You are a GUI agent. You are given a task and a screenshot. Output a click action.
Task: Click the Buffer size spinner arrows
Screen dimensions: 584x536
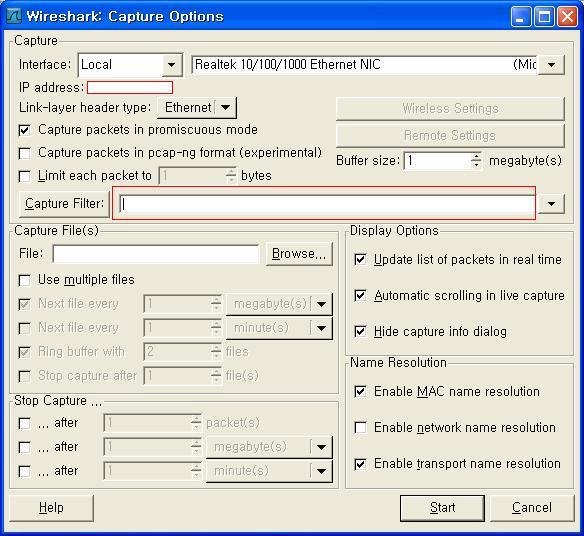pos(476,161)
